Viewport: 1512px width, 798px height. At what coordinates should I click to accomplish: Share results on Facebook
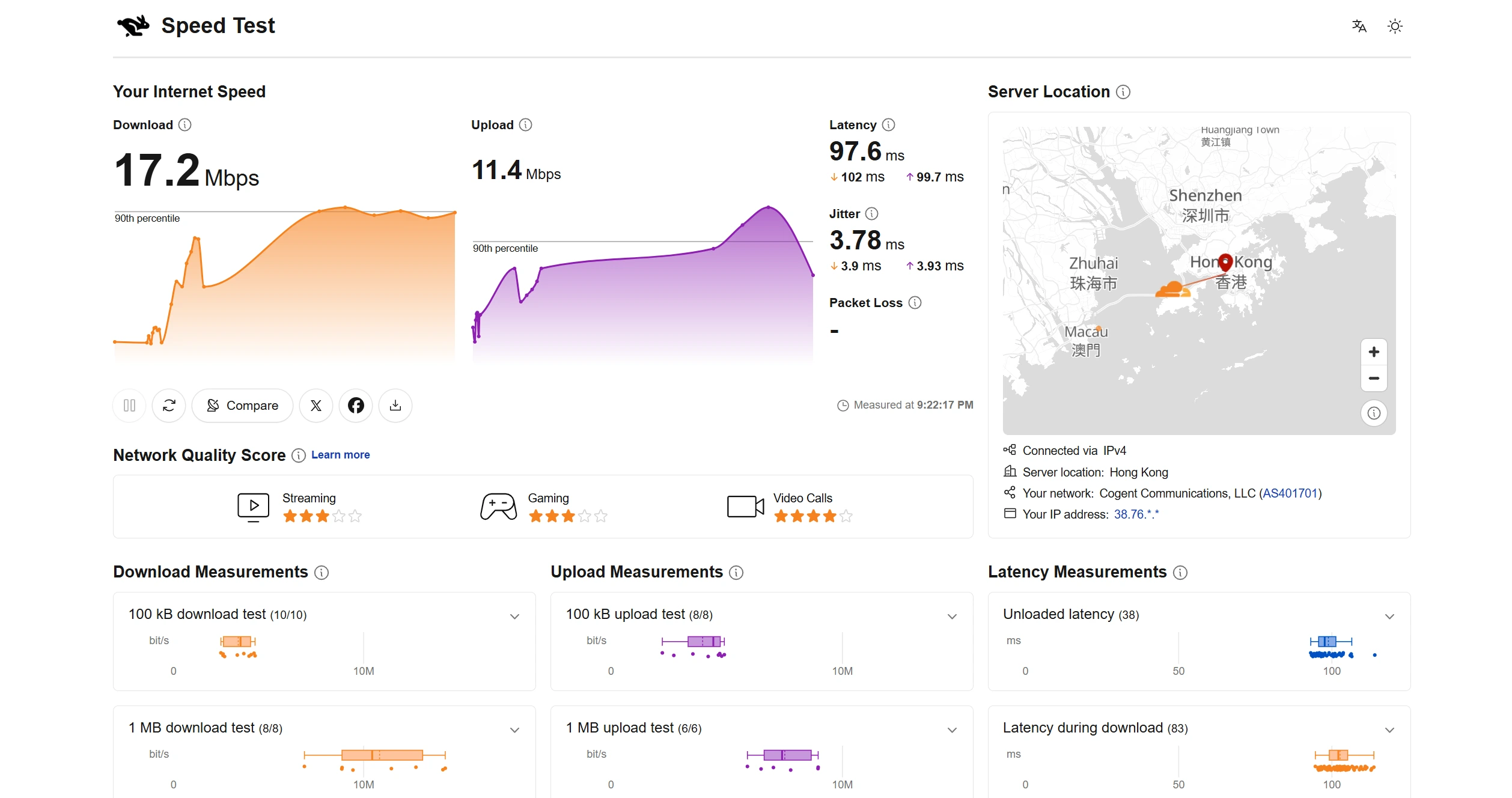click(356, 406)
